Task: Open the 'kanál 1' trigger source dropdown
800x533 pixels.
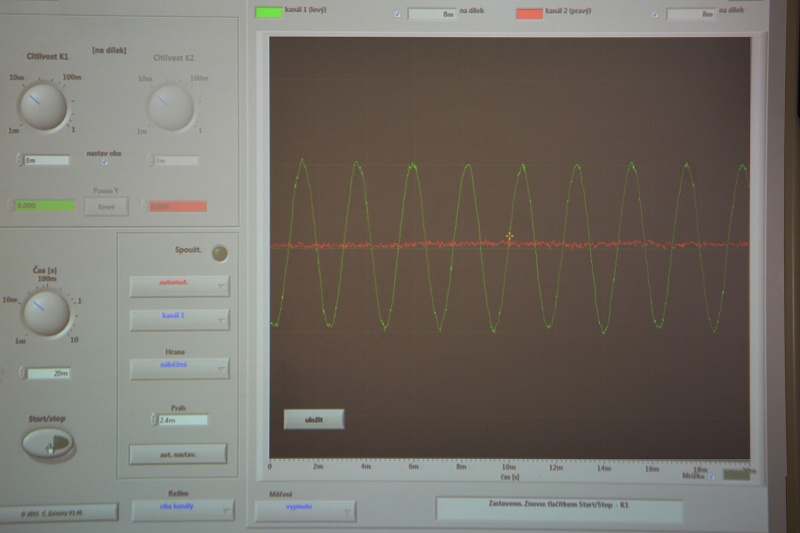Action: coord(179,319)
